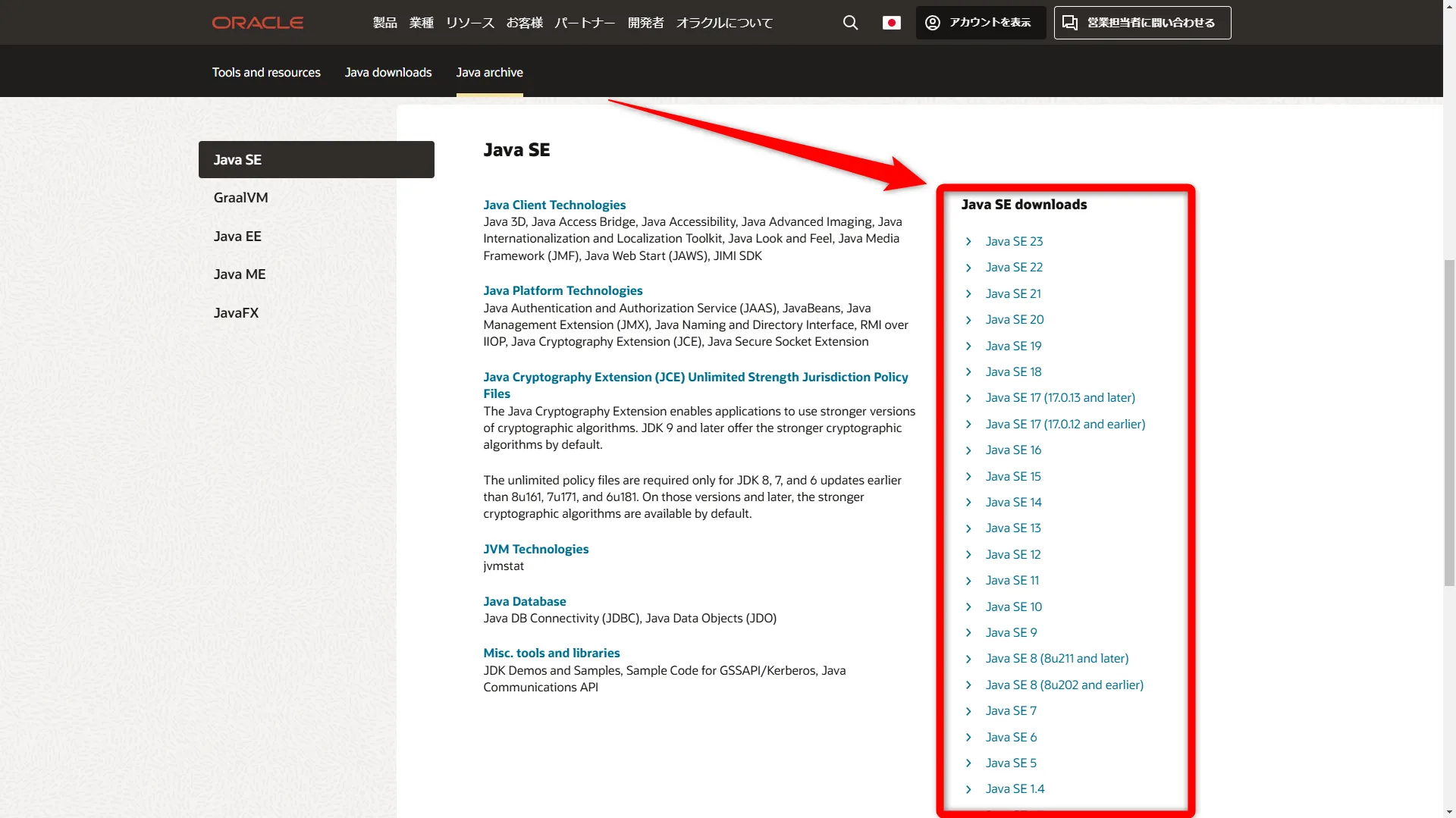Click the Java SE 21 download link

[x=1013, y=293]
